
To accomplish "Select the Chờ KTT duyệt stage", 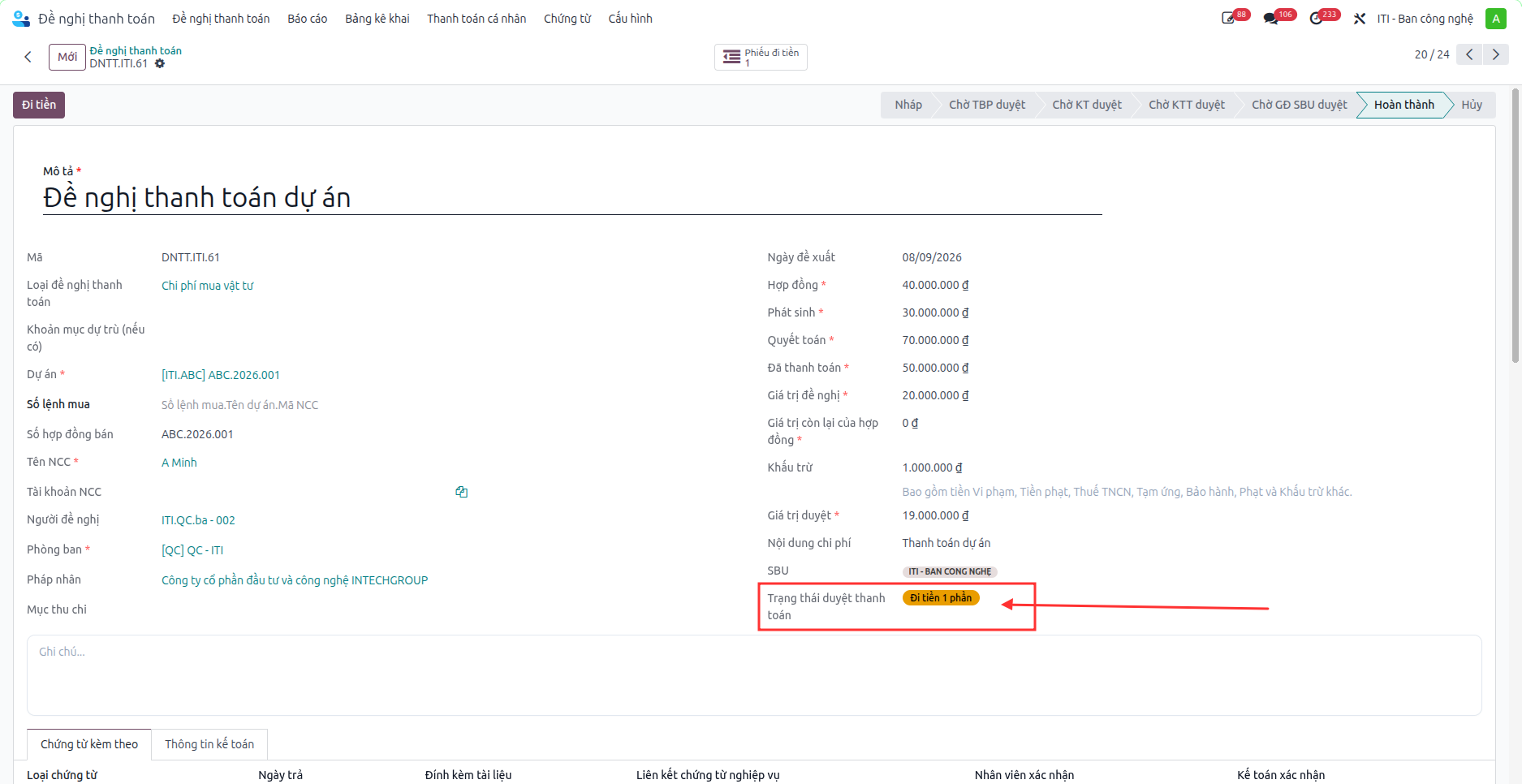I will [x=1187, y=105].
